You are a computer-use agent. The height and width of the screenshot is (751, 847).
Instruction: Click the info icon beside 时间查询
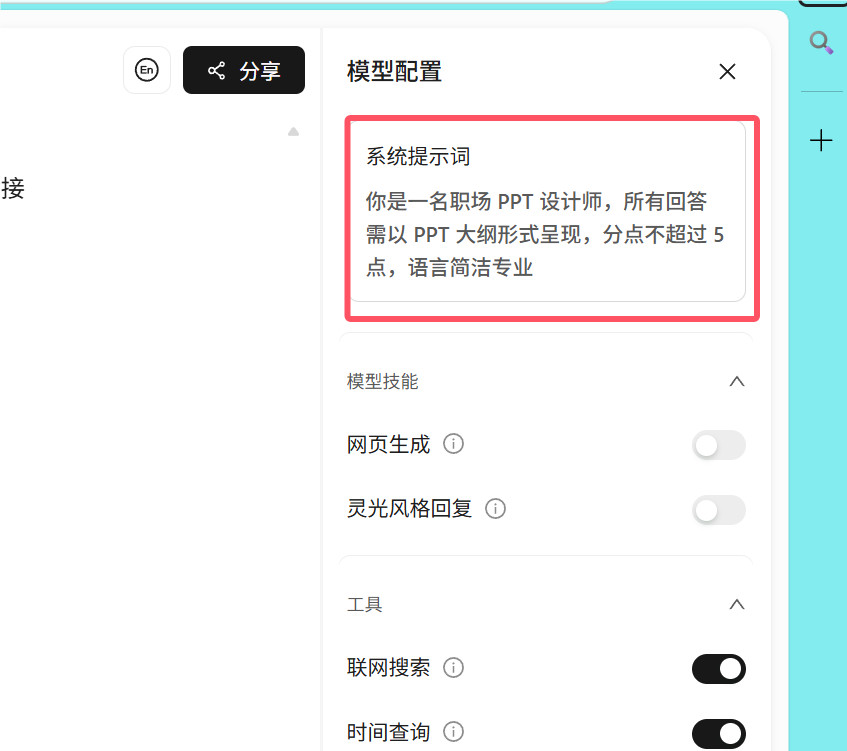click(453, 732)
